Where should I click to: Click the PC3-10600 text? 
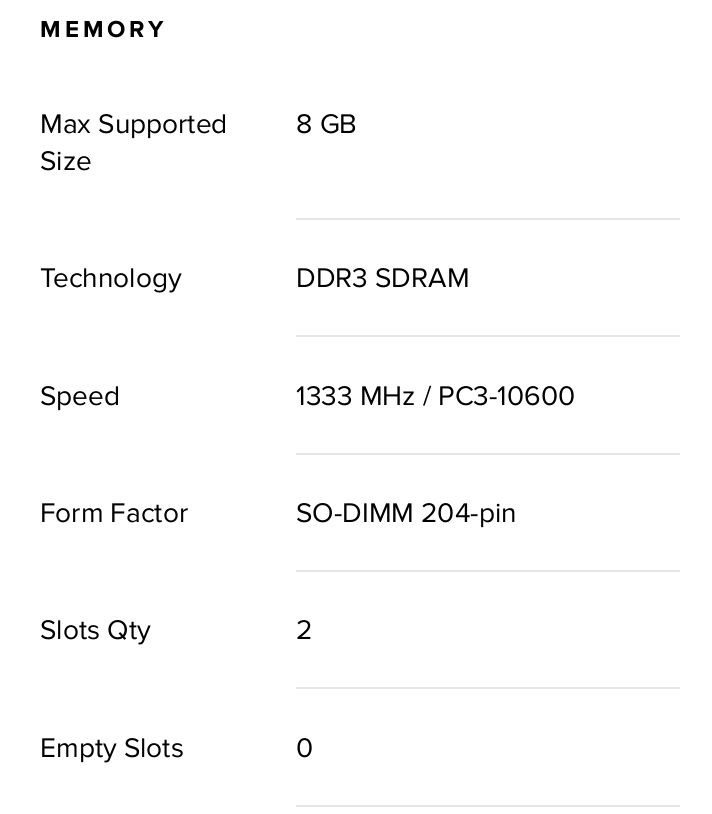(x=506, y=396)
